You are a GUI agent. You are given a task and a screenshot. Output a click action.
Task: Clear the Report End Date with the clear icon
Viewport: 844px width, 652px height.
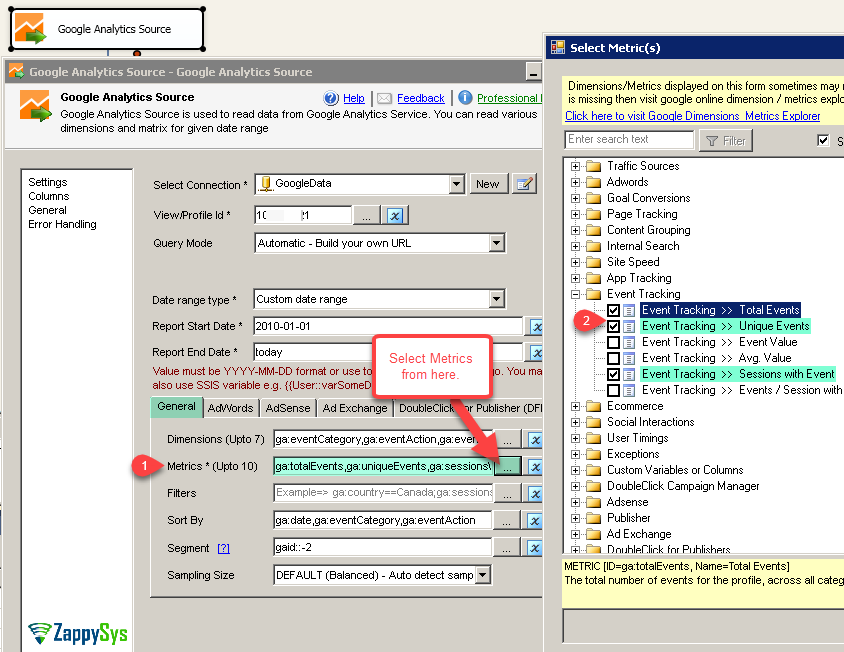536,352
